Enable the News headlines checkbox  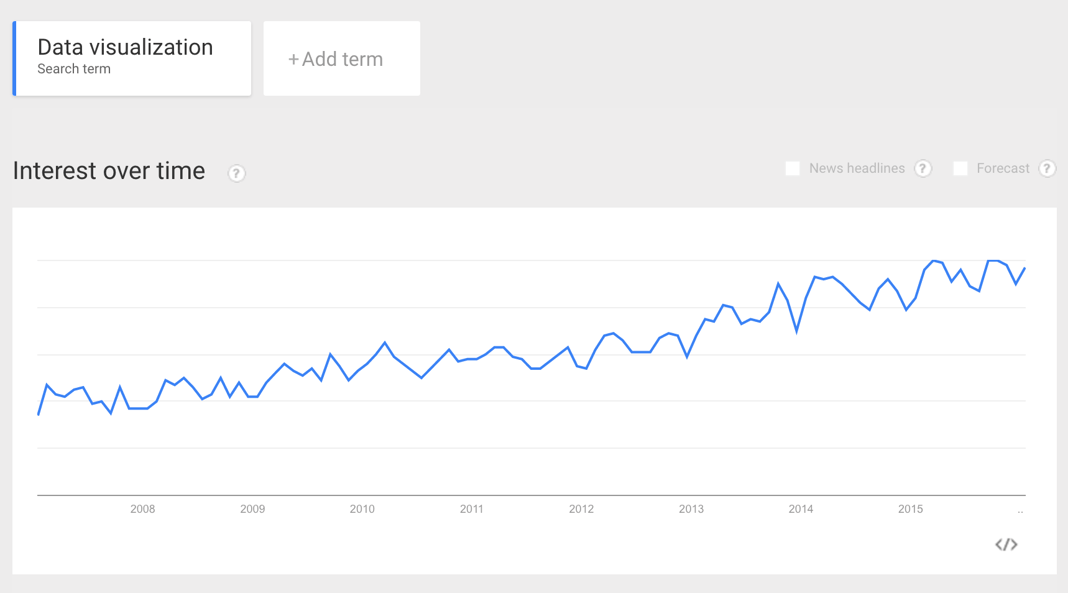coord(792,168)
